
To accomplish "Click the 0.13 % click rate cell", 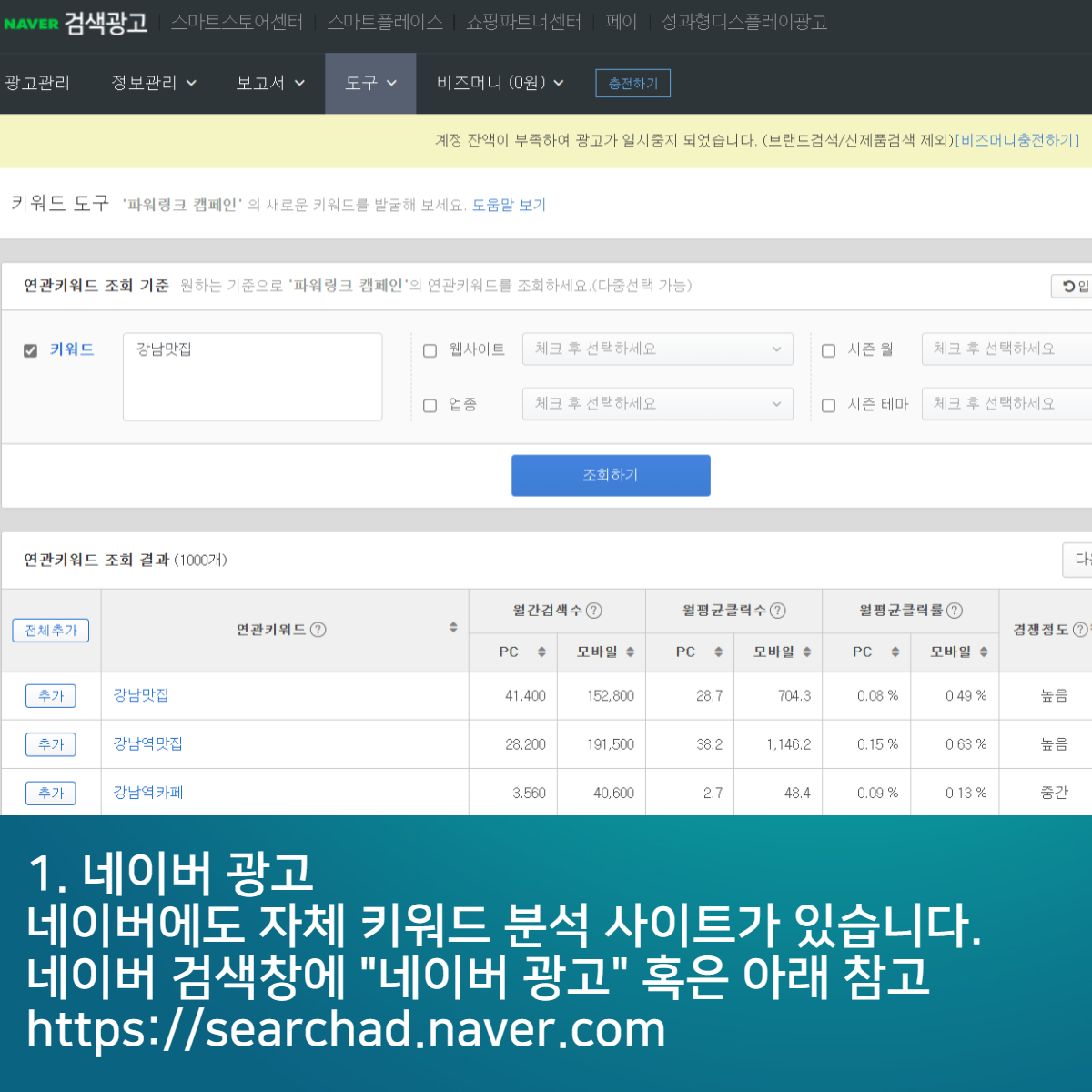I will 955,793.
